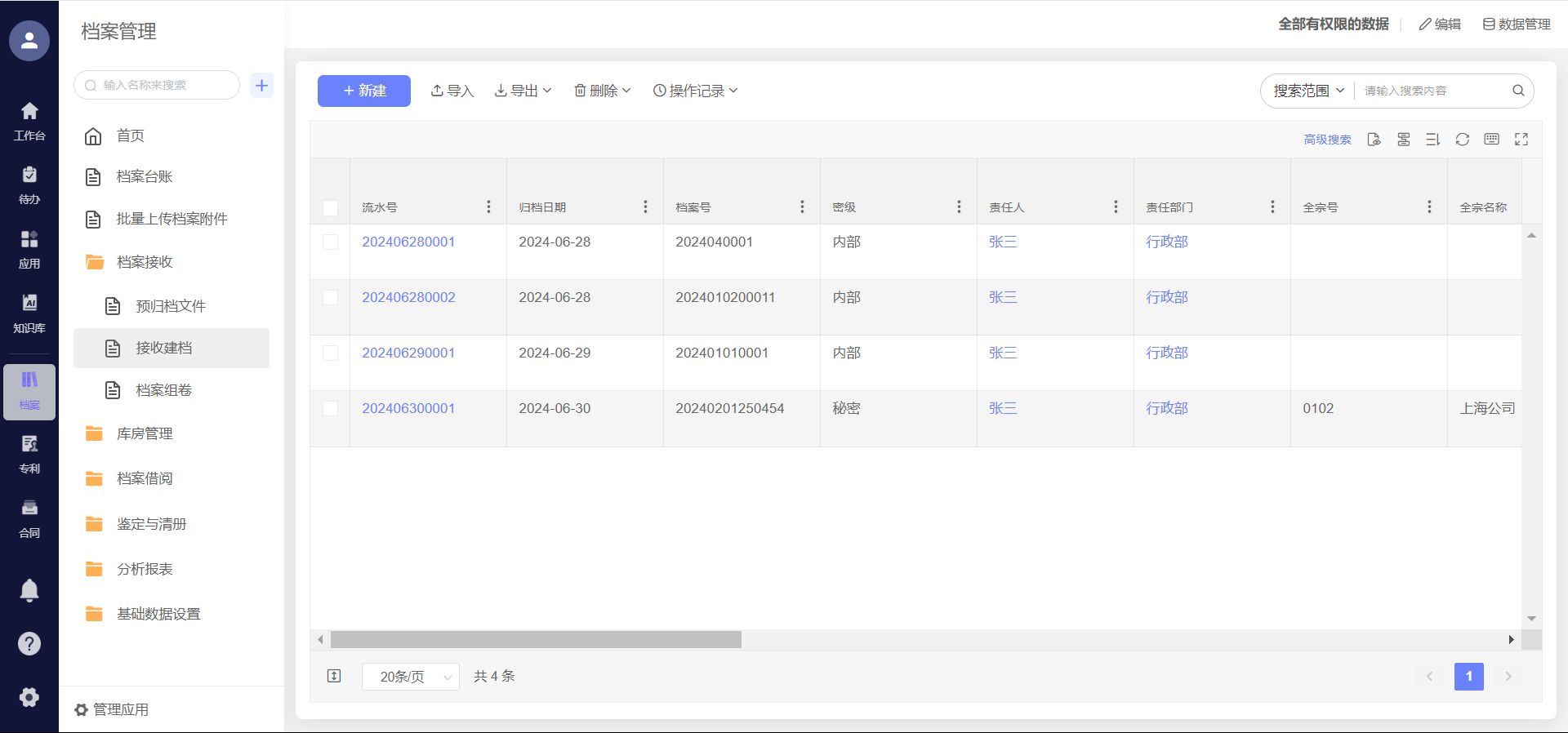Click the magnifier icon in search box
This screenshot has height=733, width=1568.
[1518, 91]
